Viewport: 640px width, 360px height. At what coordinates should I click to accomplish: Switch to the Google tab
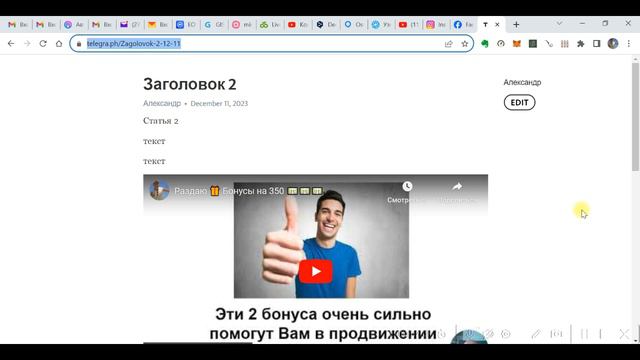pyautogui.click(x=213, y=25)
